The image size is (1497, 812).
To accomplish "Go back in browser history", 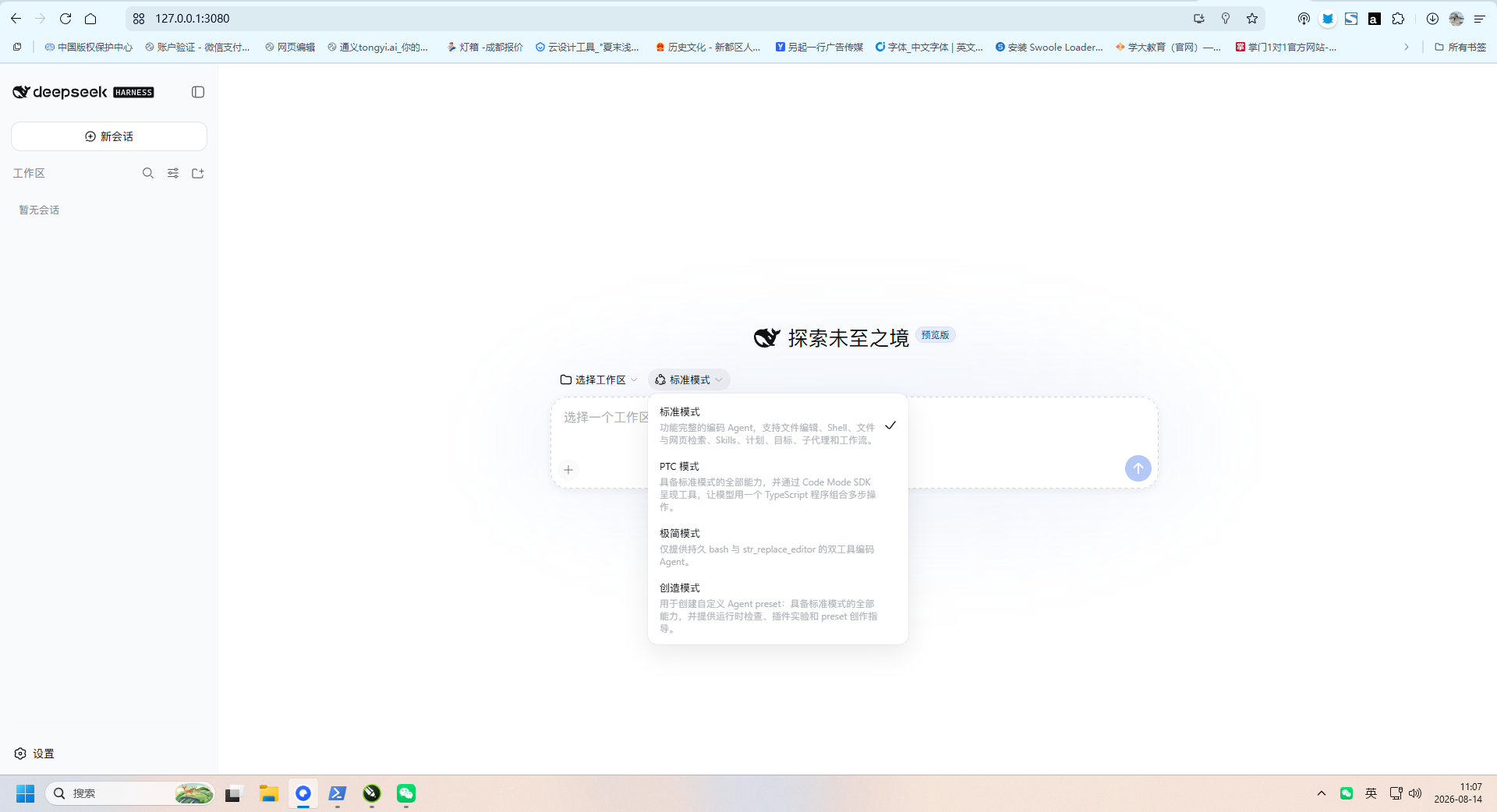I will click(x=16, y=19).
